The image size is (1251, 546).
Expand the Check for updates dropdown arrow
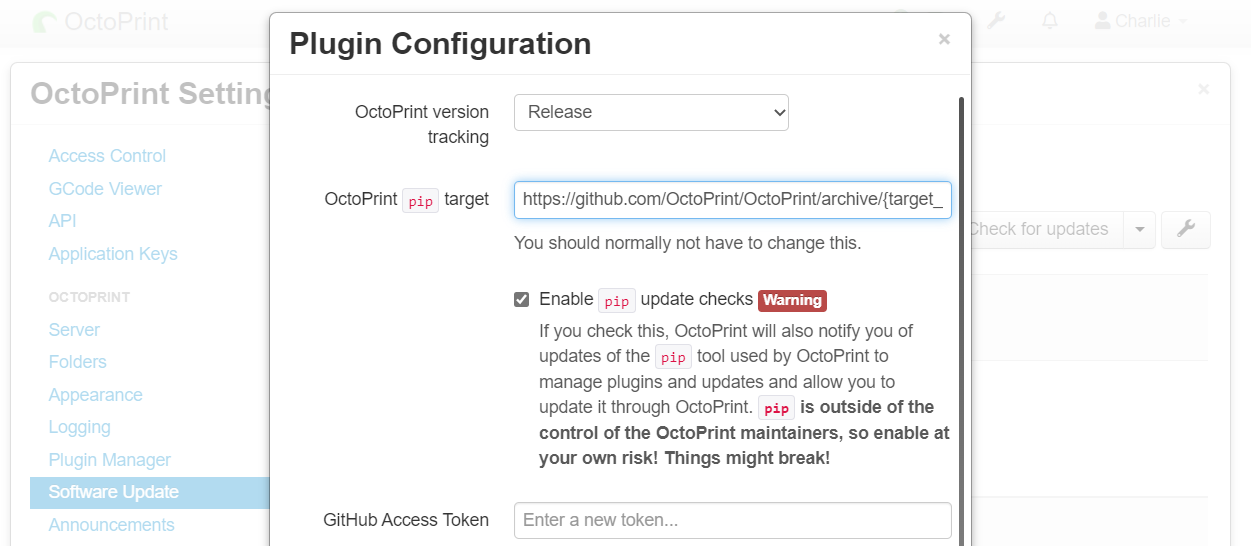(1139, 229)
